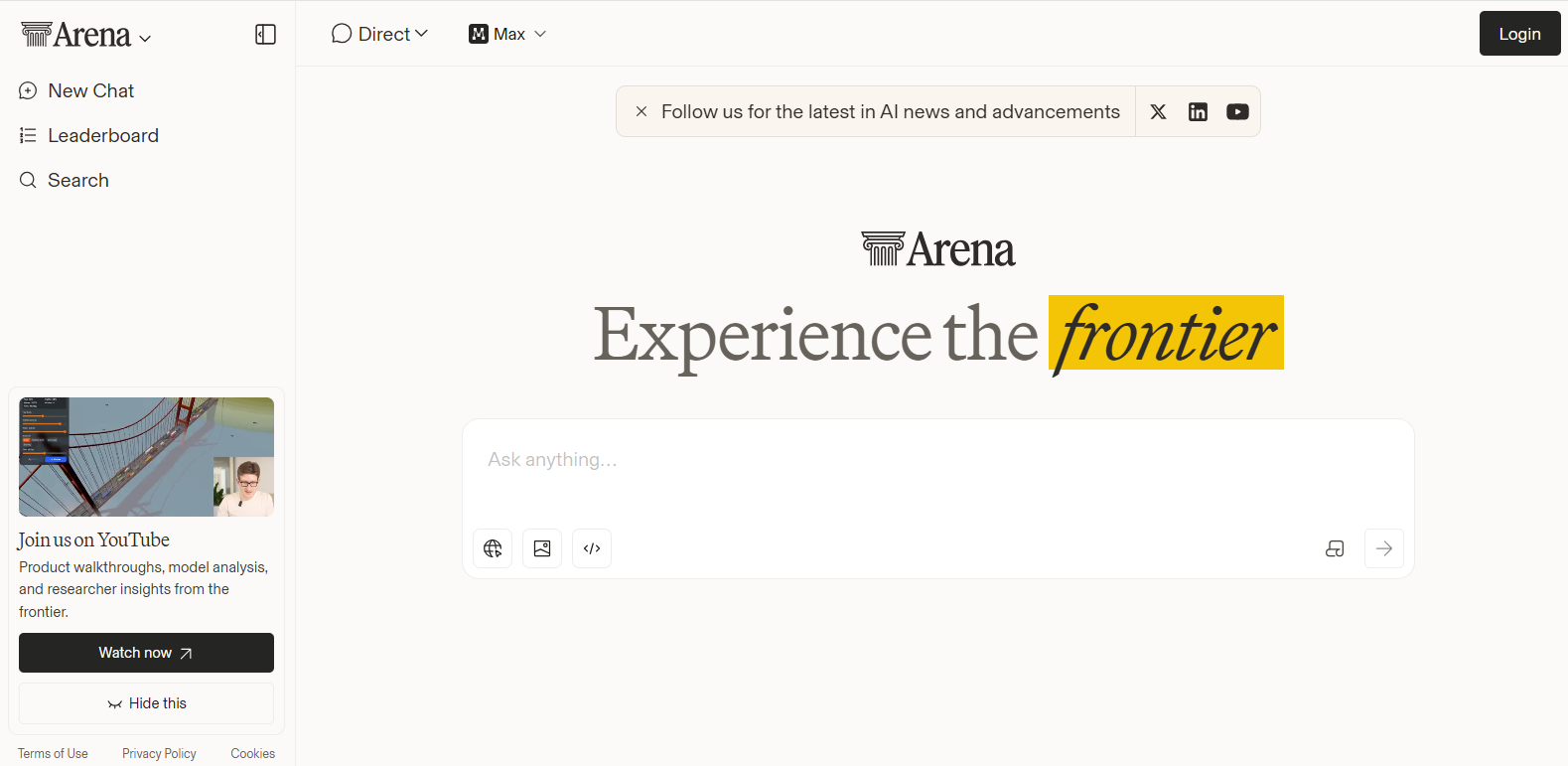Click the X social media icon
Screen dimensions: 1568x766
click(1158, 111)
